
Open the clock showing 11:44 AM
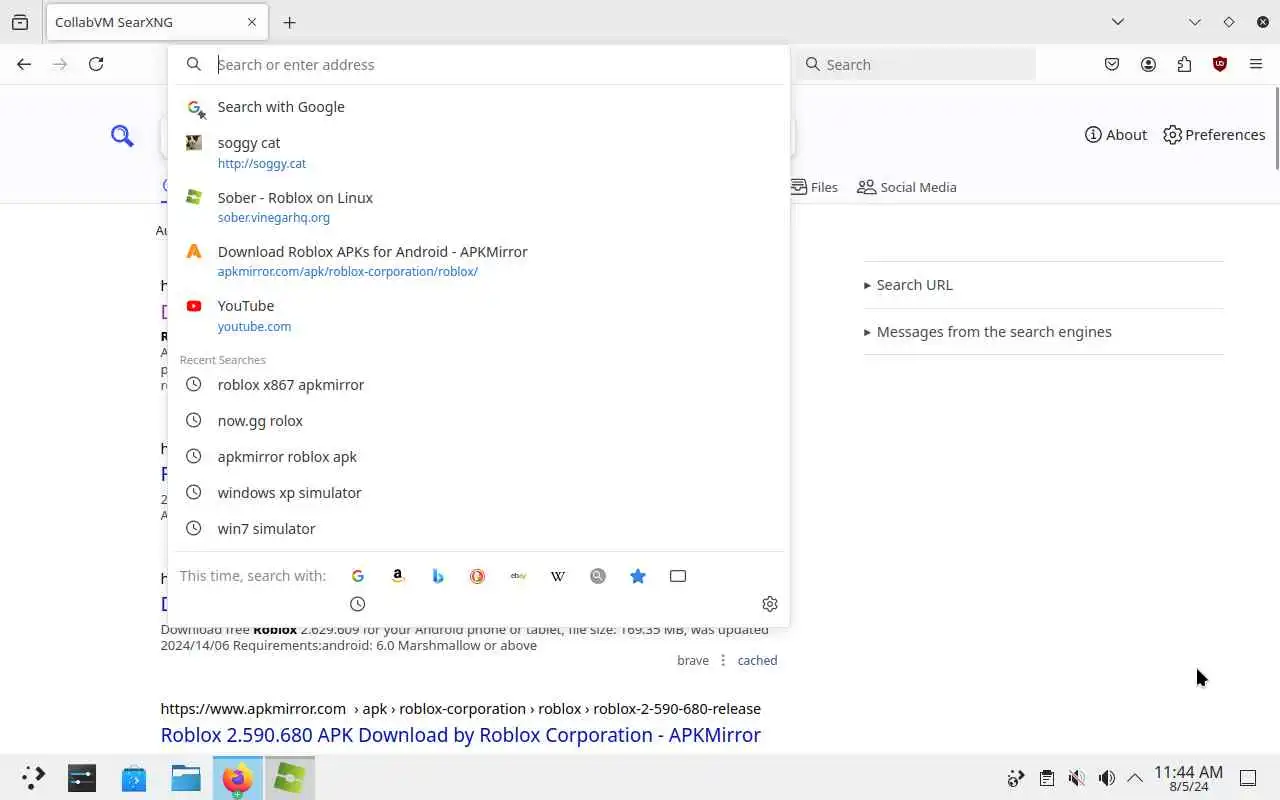[x=1188, y=778]
